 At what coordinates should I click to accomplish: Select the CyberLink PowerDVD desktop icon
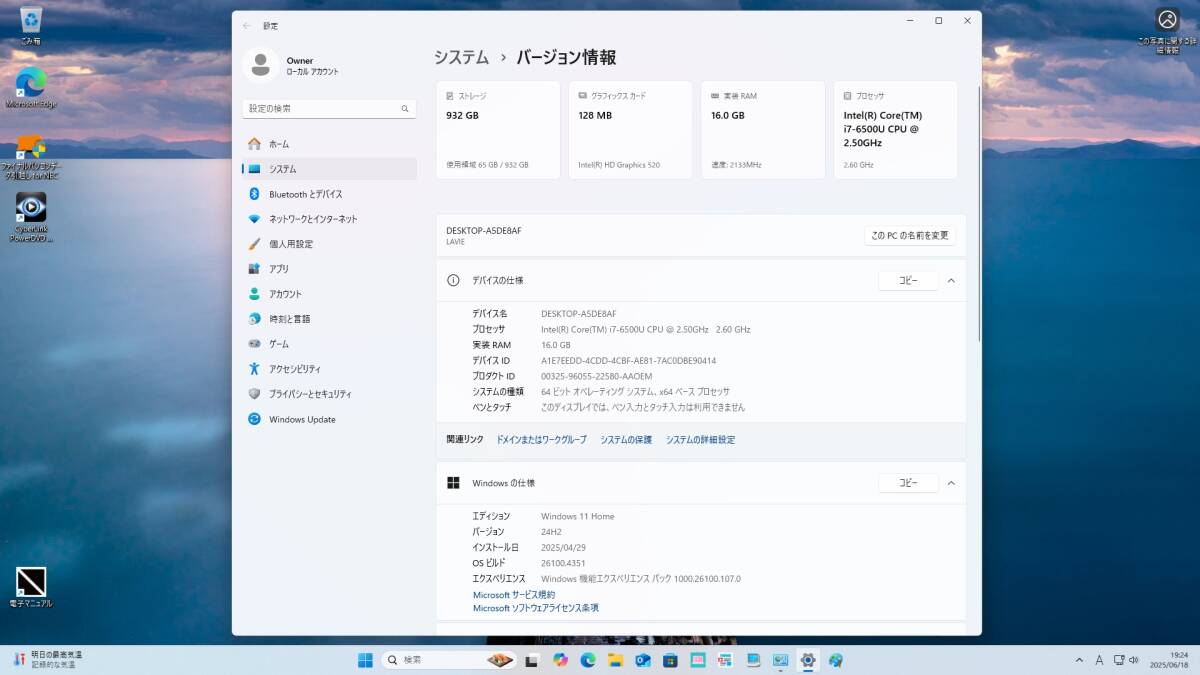coord(30,217)
